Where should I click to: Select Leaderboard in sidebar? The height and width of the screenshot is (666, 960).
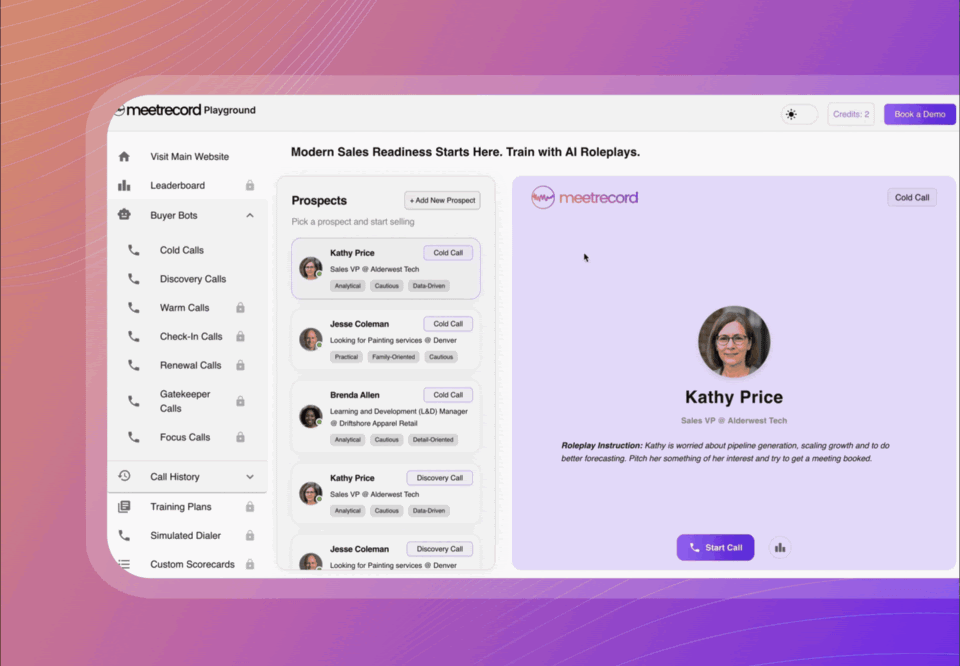click(178, 185)
